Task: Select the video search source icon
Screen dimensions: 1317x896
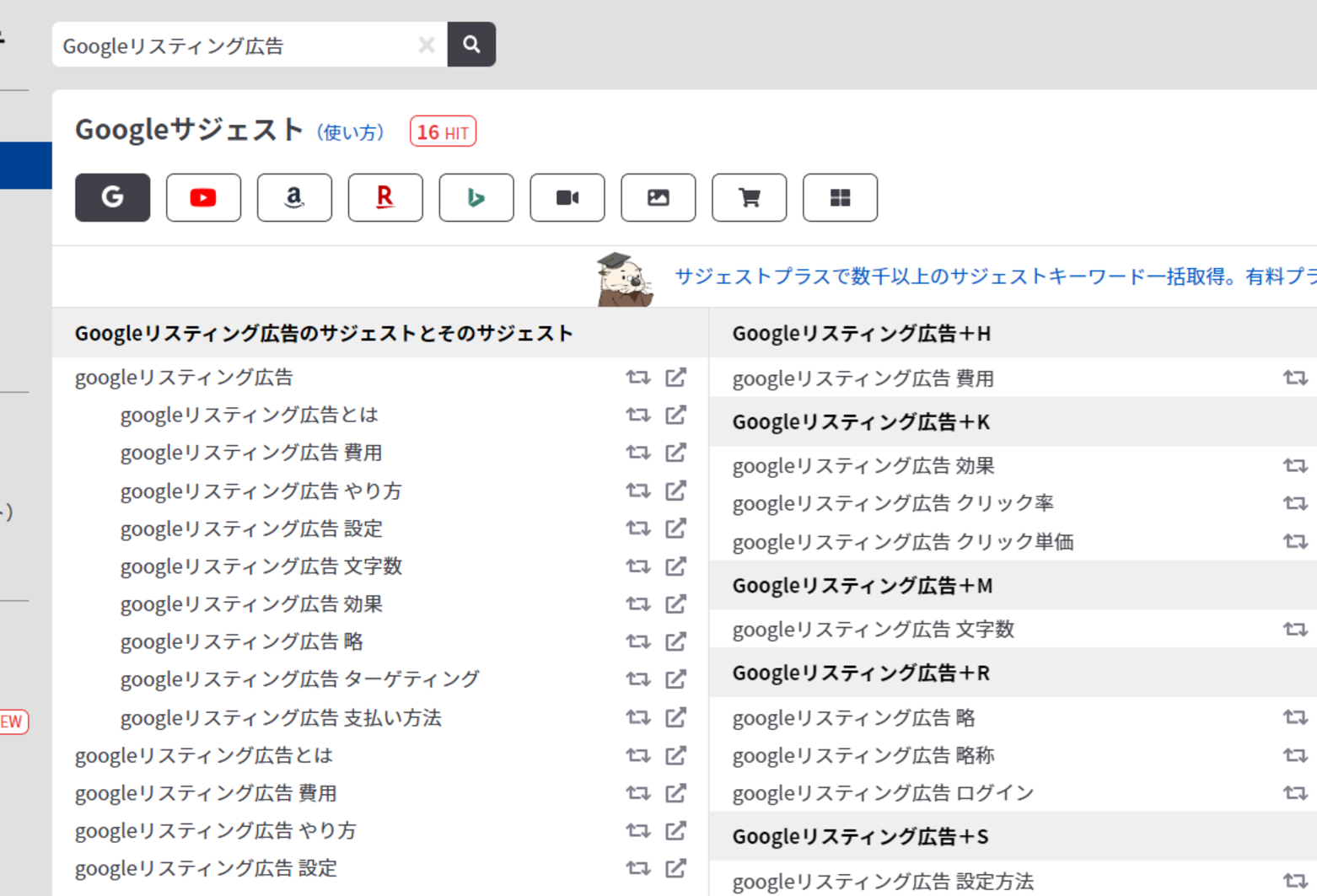Action: [567, 198]
